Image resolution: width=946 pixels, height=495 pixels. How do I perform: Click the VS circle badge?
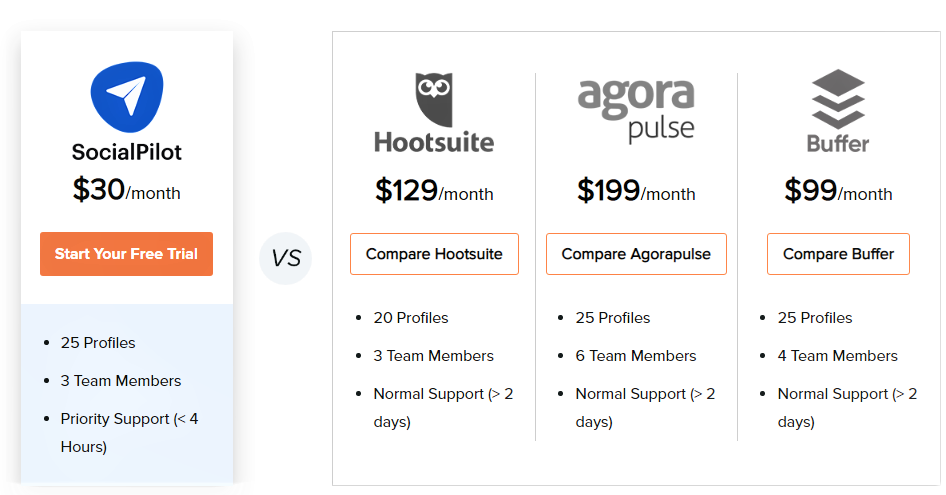point(285,258)
